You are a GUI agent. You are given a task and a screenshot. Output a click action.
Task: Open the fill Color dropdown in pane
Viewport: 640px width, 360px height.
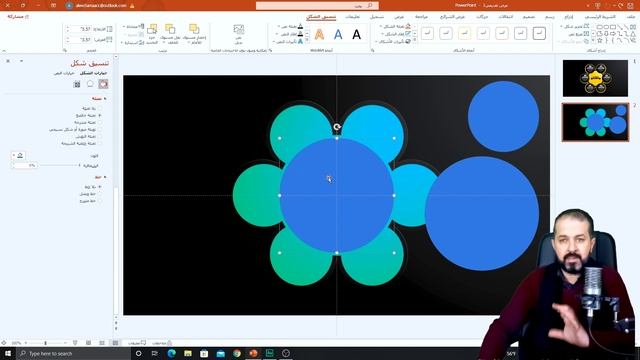click(18, 155)
